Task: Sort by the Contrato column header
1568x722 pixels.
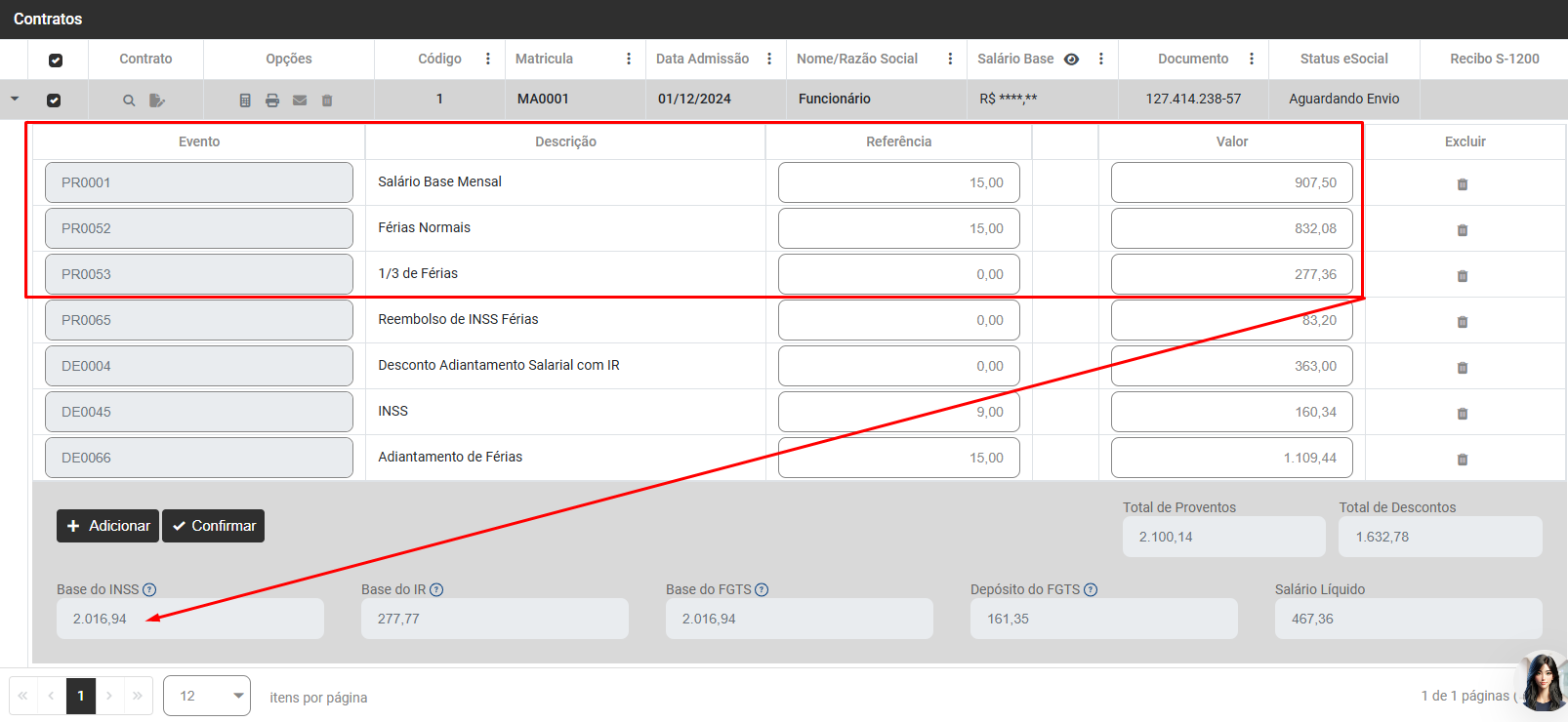Action: coord(145,59)
